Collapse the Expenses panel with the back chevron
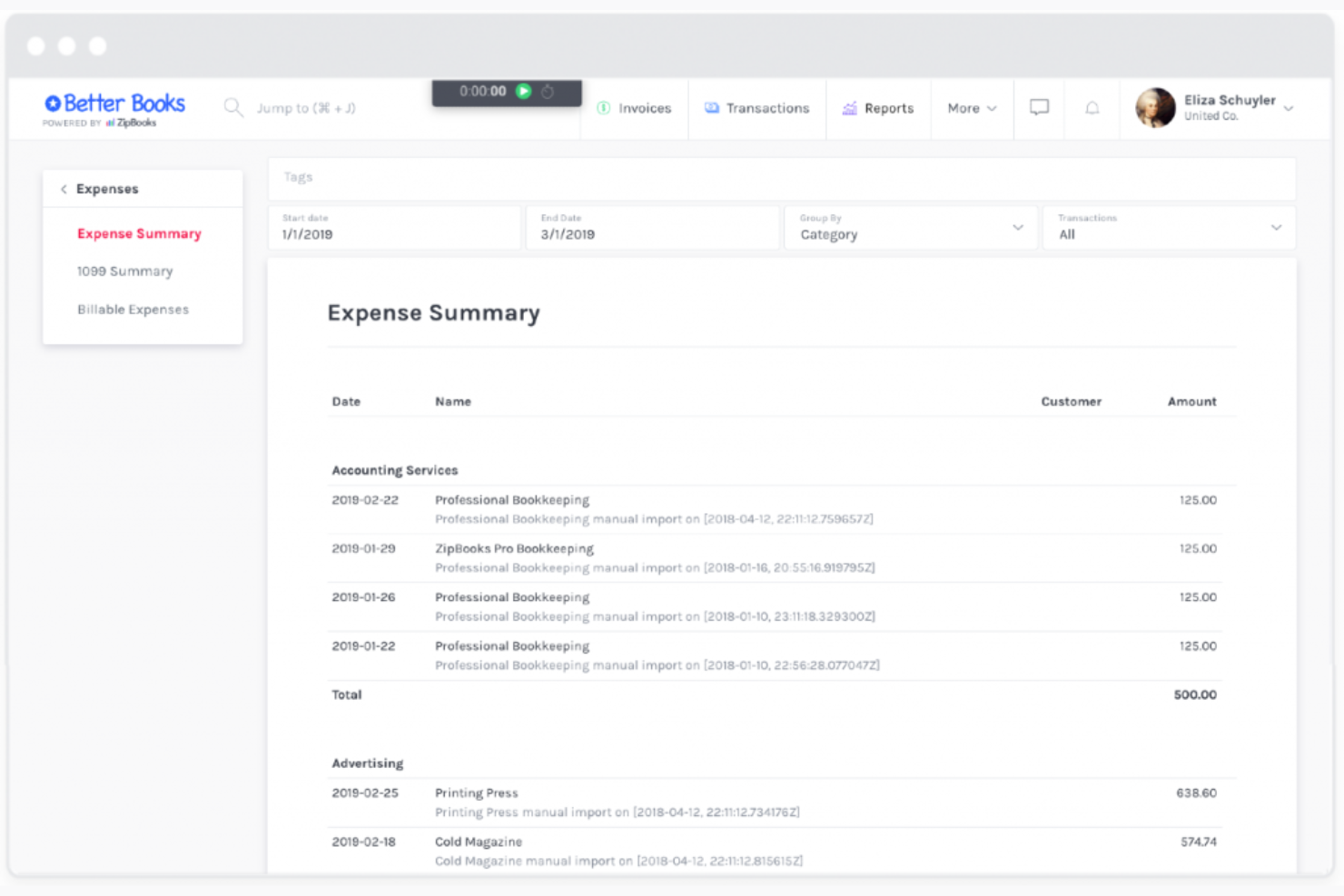The height and width of the screenshot is (896, 1344). coord(63,189)
